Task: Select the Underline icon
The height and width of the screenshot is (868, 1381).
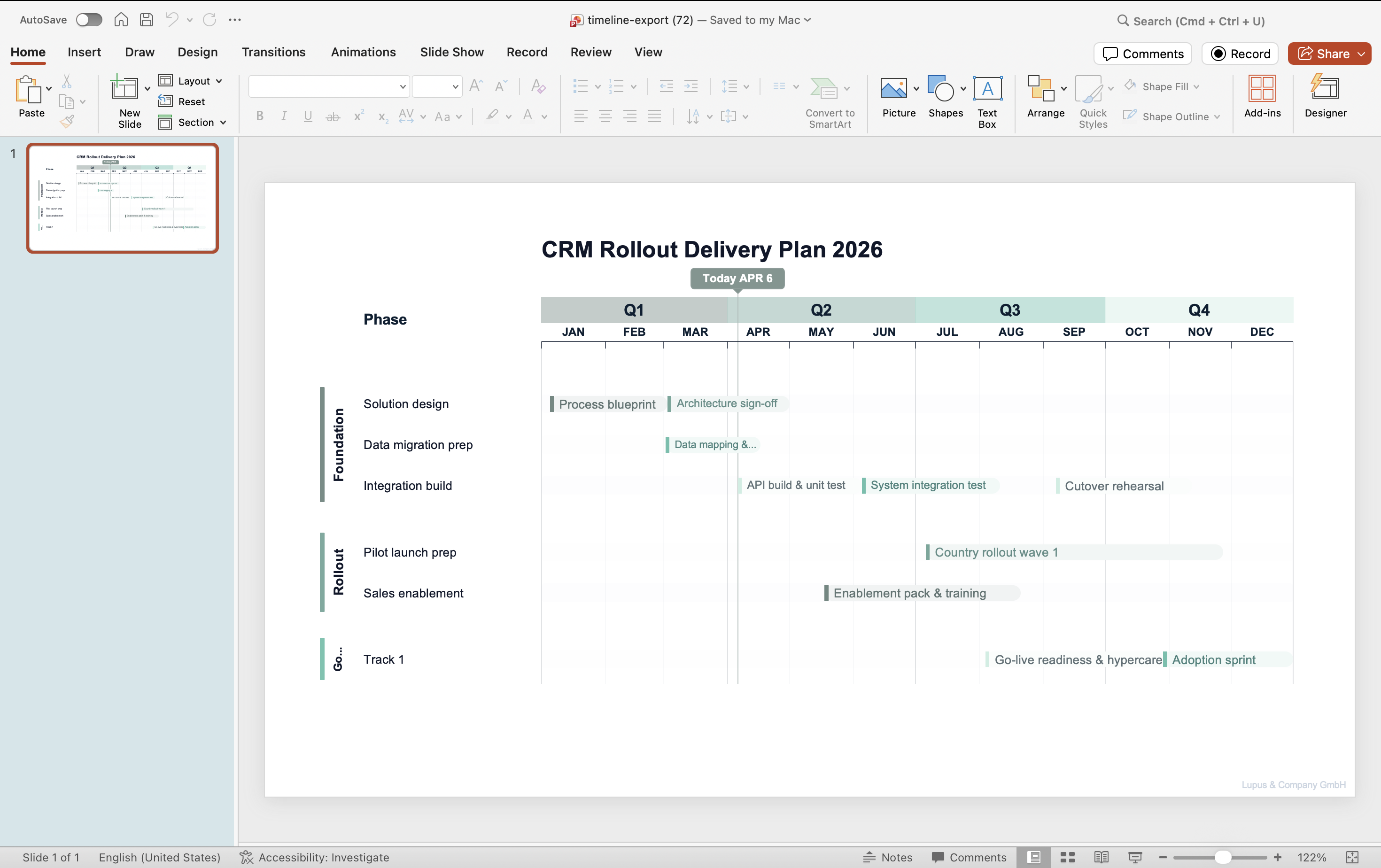Action: click(308, 116)
